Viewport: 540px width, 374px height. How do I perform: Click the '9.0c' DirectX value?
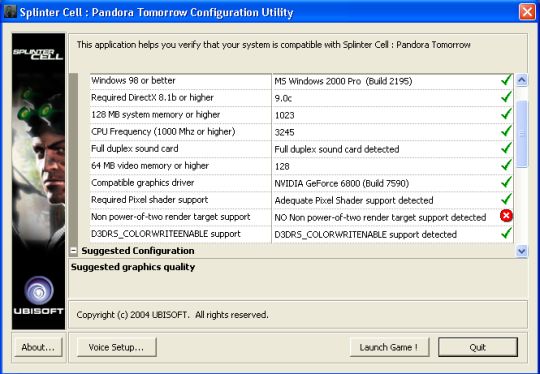283,98
